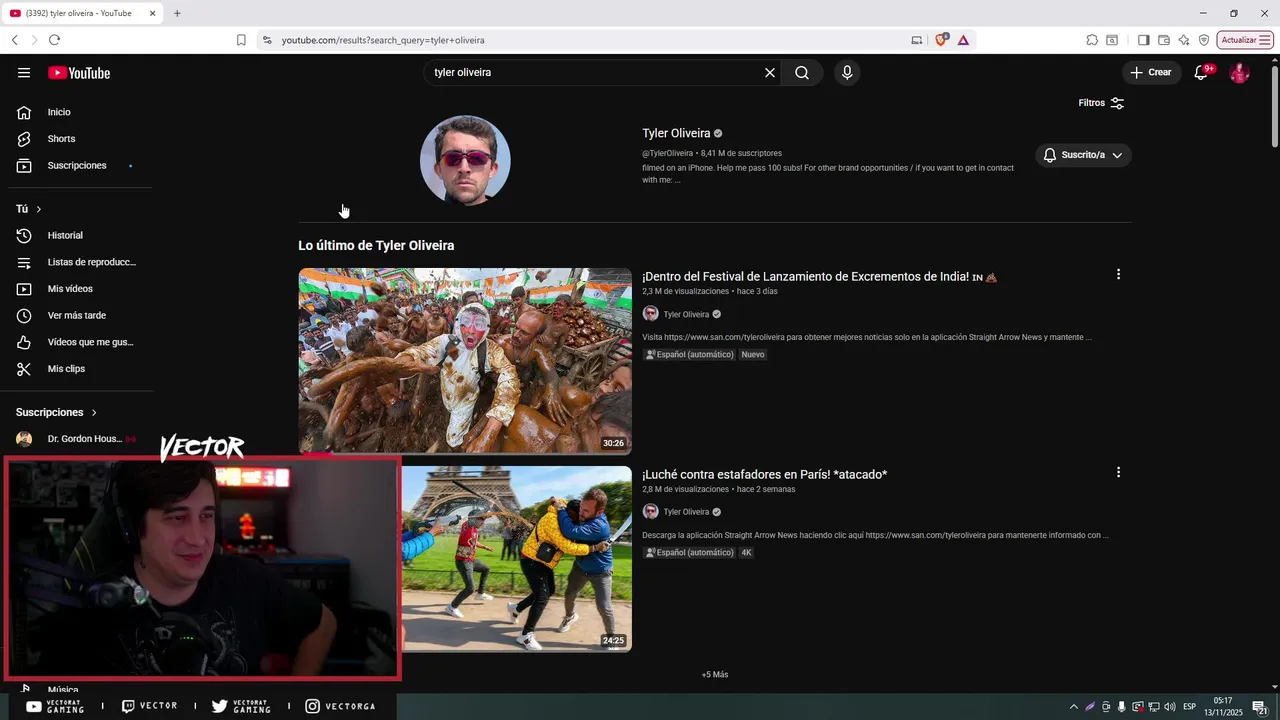Open YouTube notifications bell
This screenshot has height=720, width=1280.
click(1201, 73)
